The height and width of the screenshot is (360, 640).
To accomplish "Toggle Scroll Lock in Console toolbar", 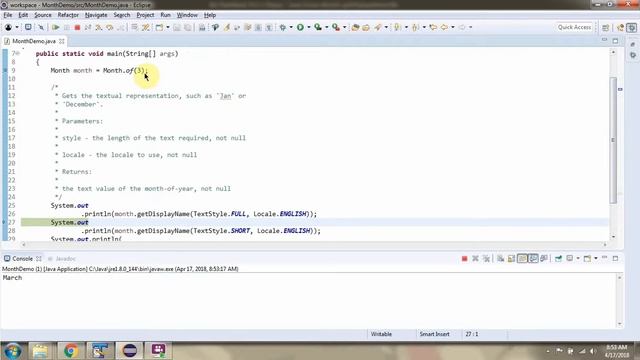I will pyautogui.click(x=511, y=258).
